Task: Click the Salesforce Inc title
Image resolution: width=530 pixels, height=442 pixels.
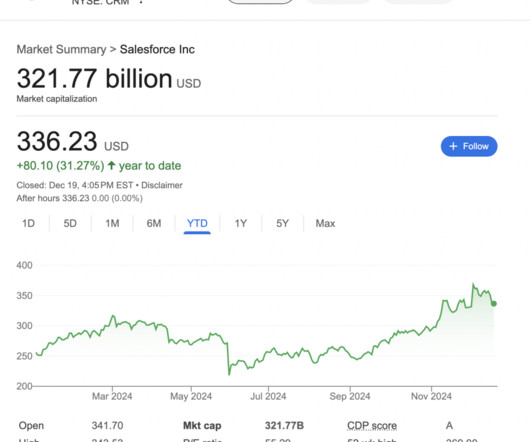Action: tap(157, 49)
